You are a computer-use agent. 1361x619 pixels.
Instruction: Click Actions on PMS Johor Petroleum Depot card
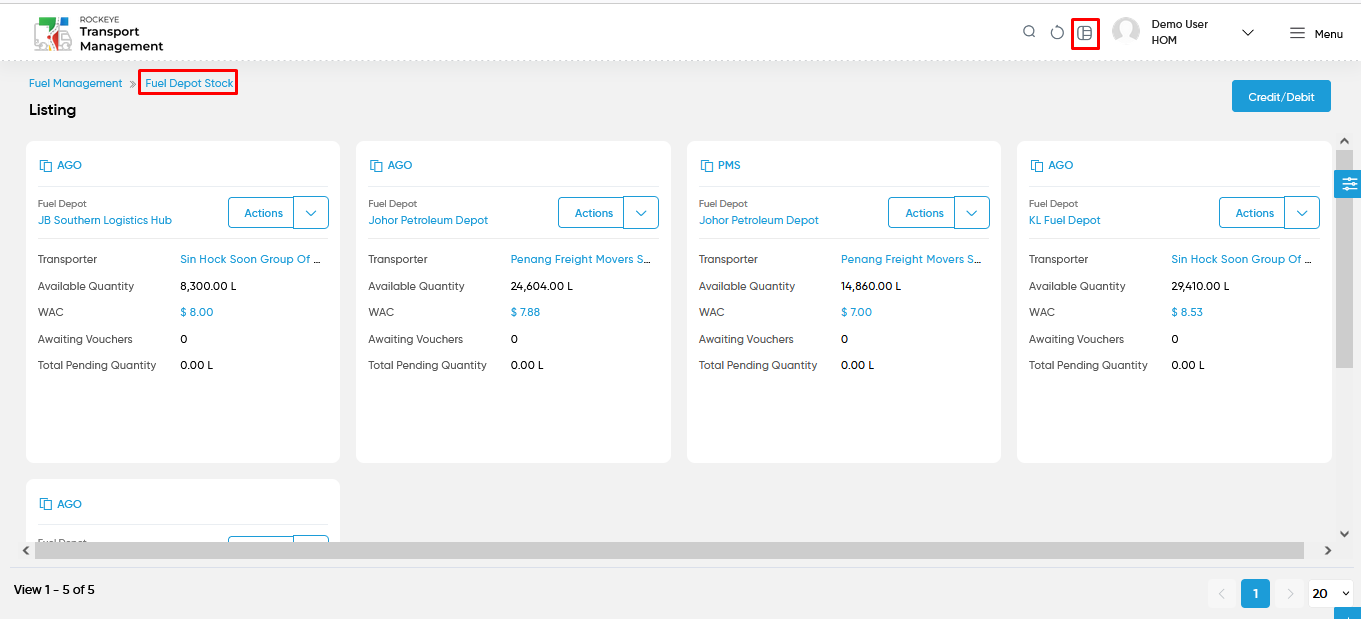click(x=922, y=213)
